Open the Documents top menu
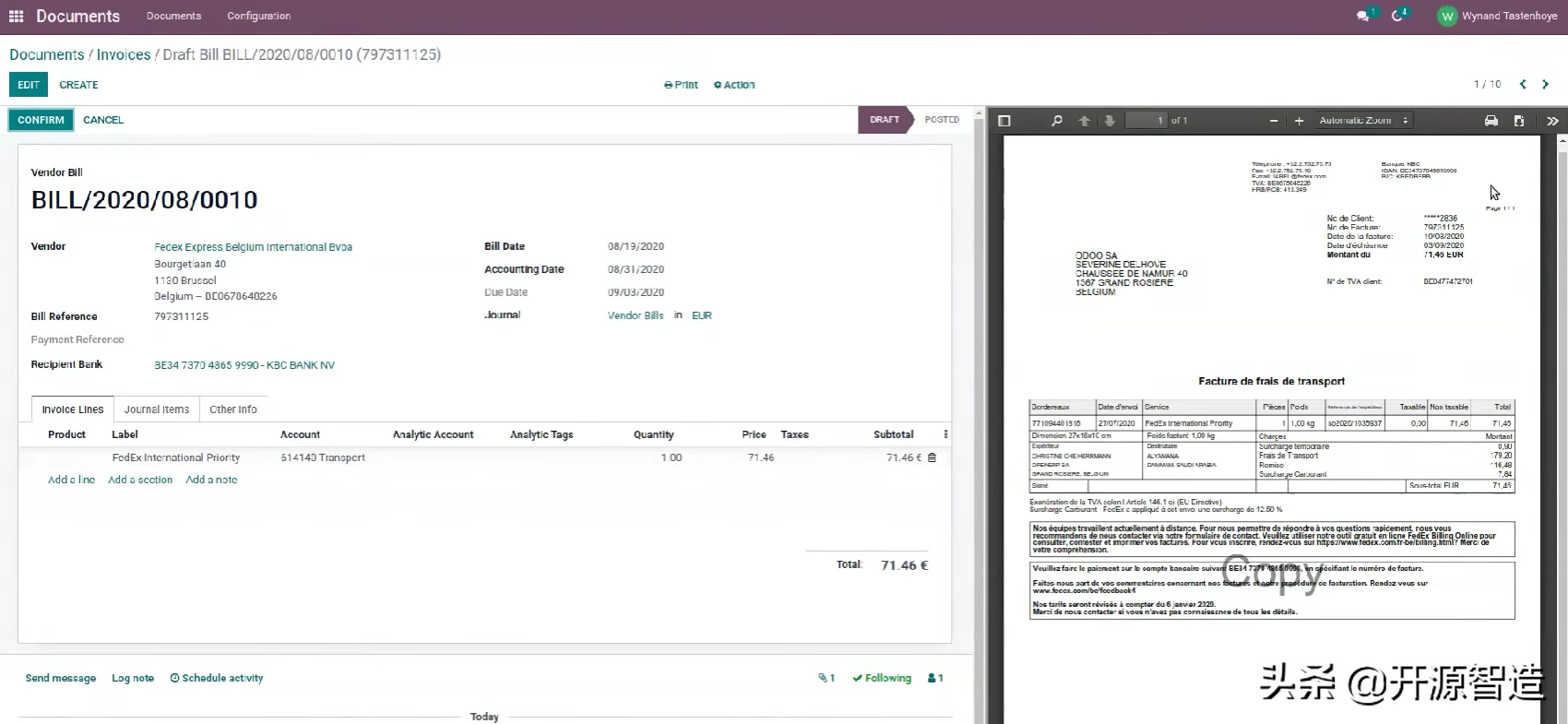The height and width of the screenshot is (724, 1568). [x=173, y=16]
